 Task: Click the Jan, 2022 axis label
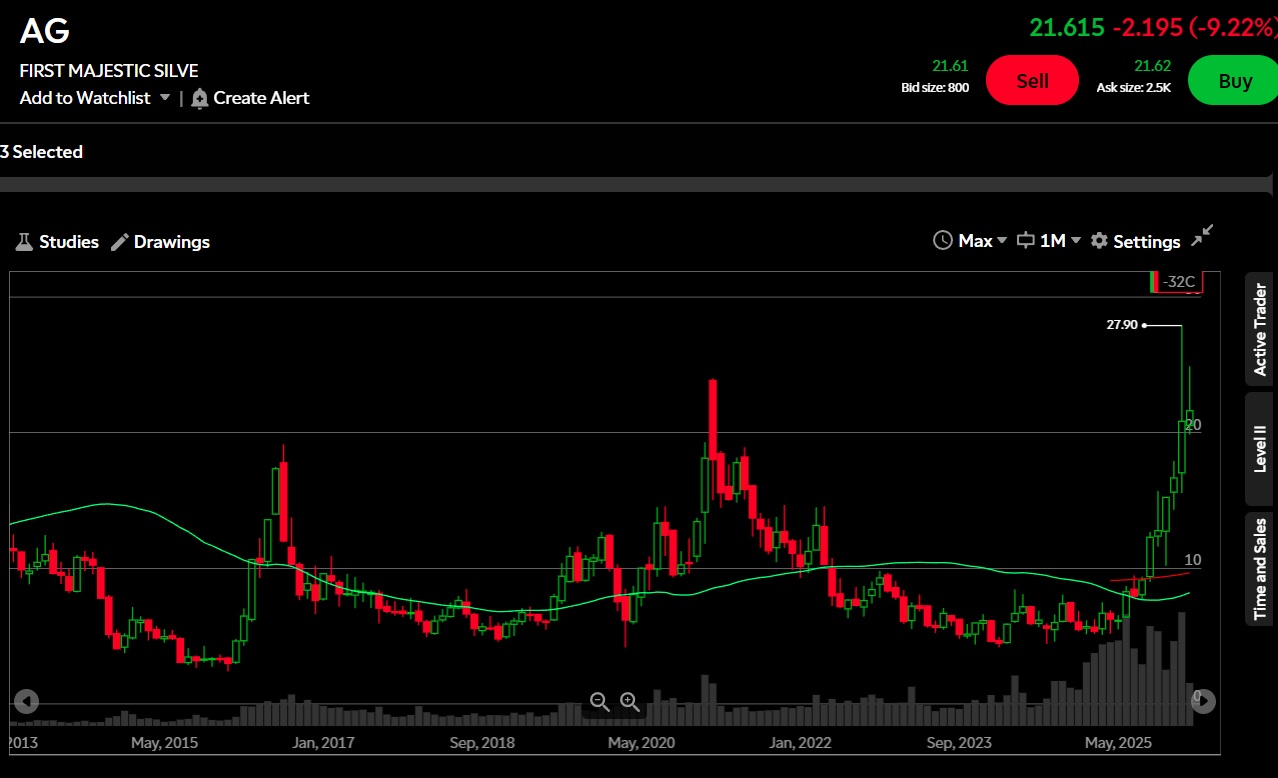(798, 743)
